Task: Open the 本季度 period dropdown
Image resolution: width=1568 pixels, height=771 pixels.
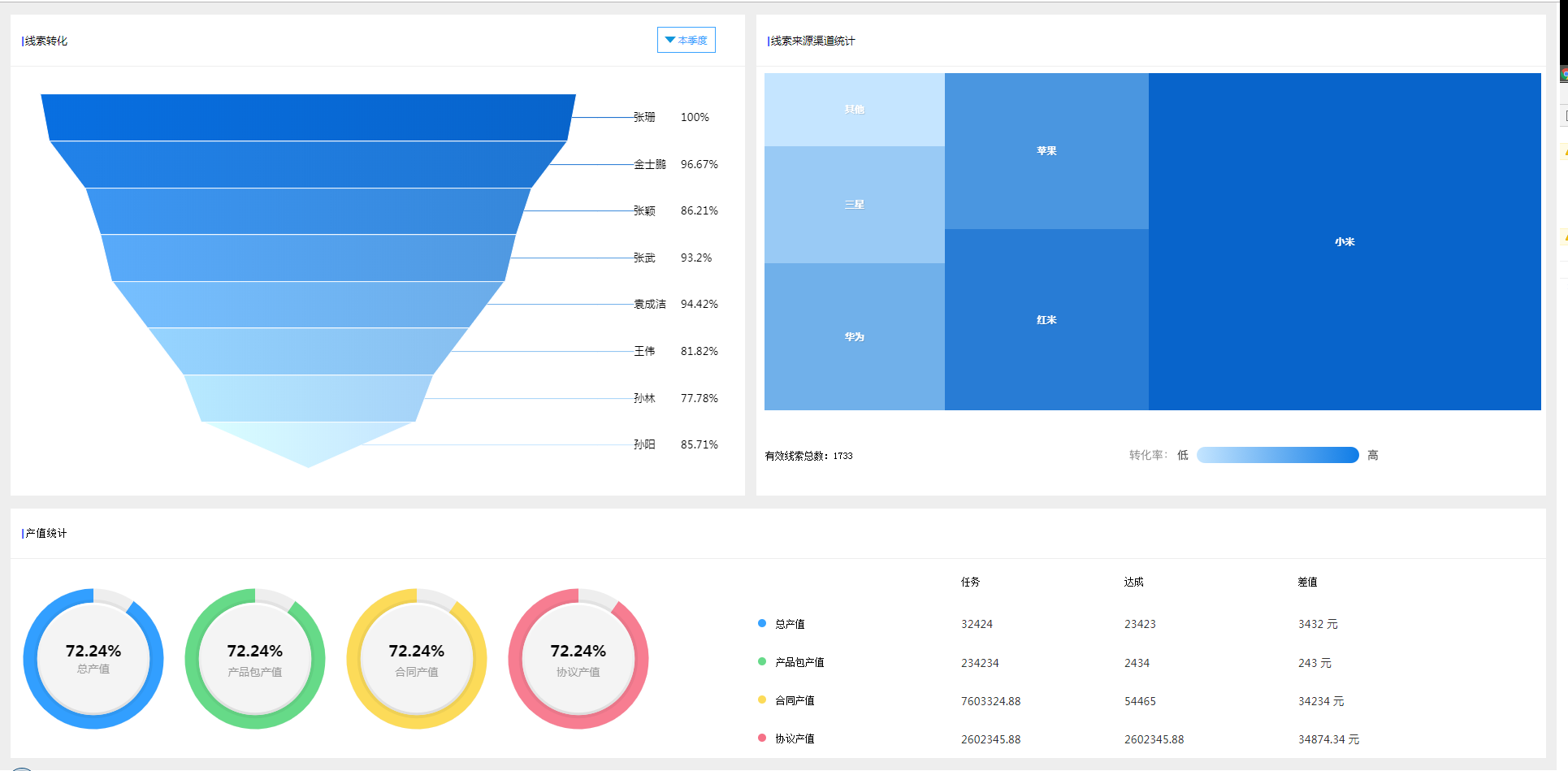Action: click(687, 40)
